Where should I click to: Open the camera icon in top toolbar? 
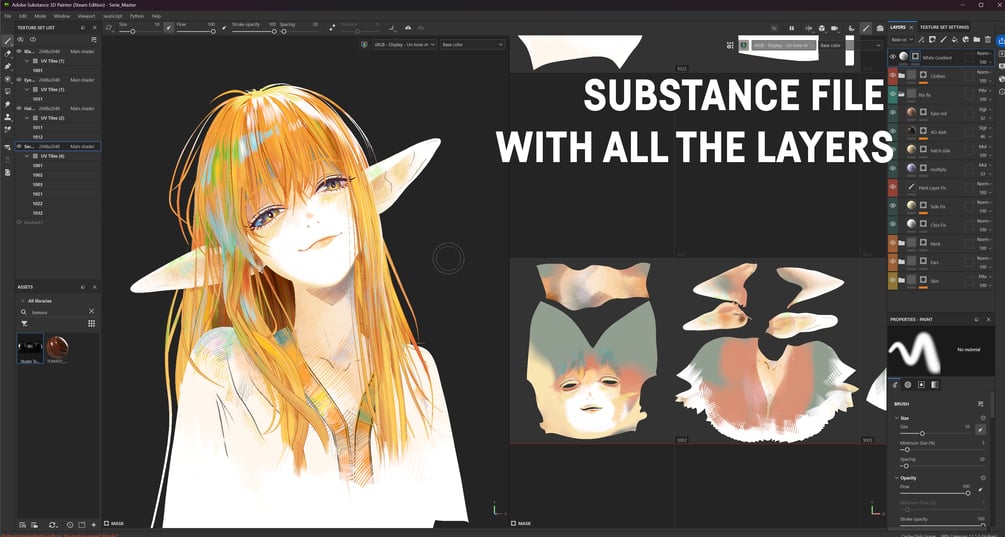835,28
